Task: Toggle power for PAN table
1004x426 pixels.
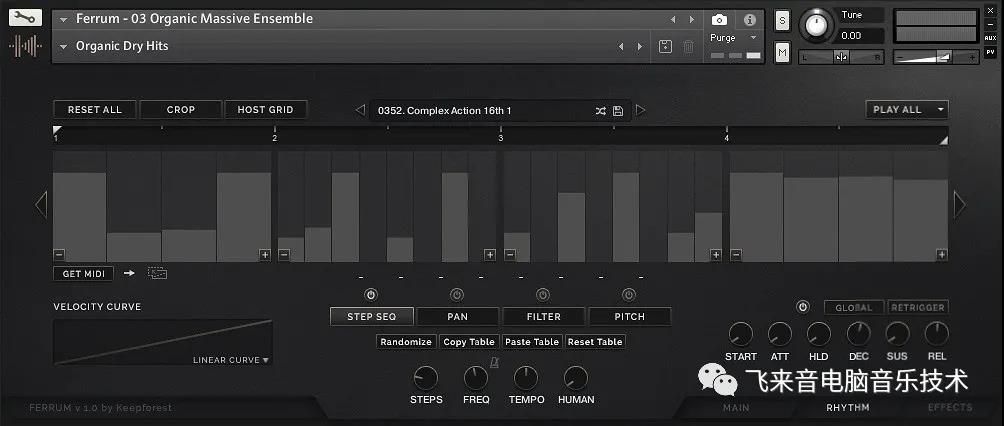Action: 457,295
